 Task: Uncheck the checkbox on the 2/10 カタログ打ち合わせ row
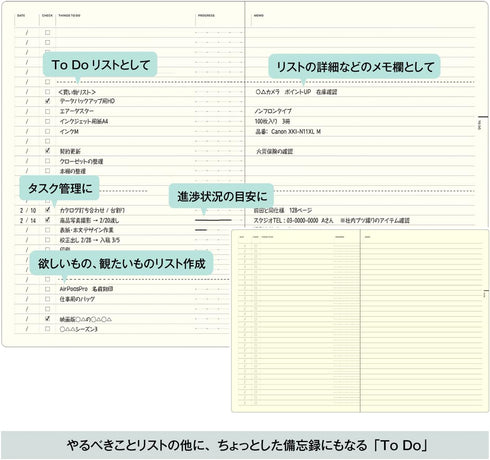(47, 210)
